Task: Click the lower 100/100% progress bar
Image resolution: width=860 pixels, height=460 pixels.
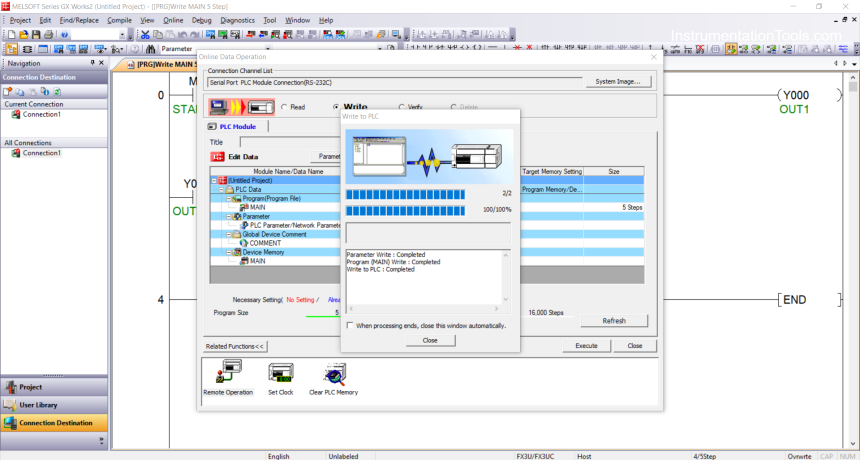Action: [405, 211]
